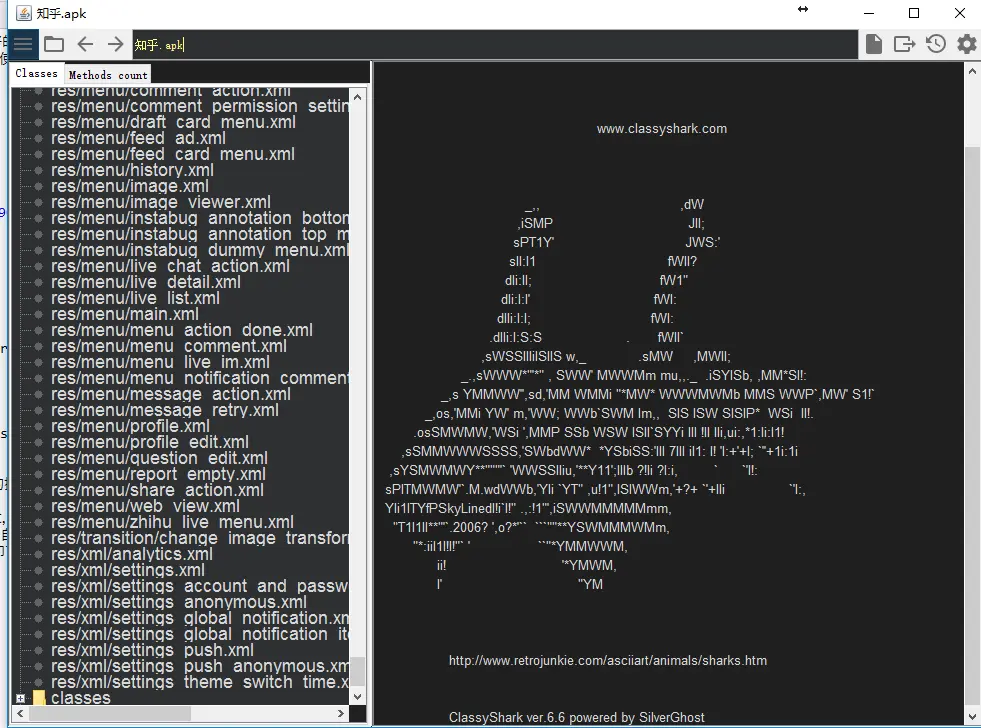Click the export icon with arrow
The height and width of the screenshot is (728, 981).
pos(904,44)
